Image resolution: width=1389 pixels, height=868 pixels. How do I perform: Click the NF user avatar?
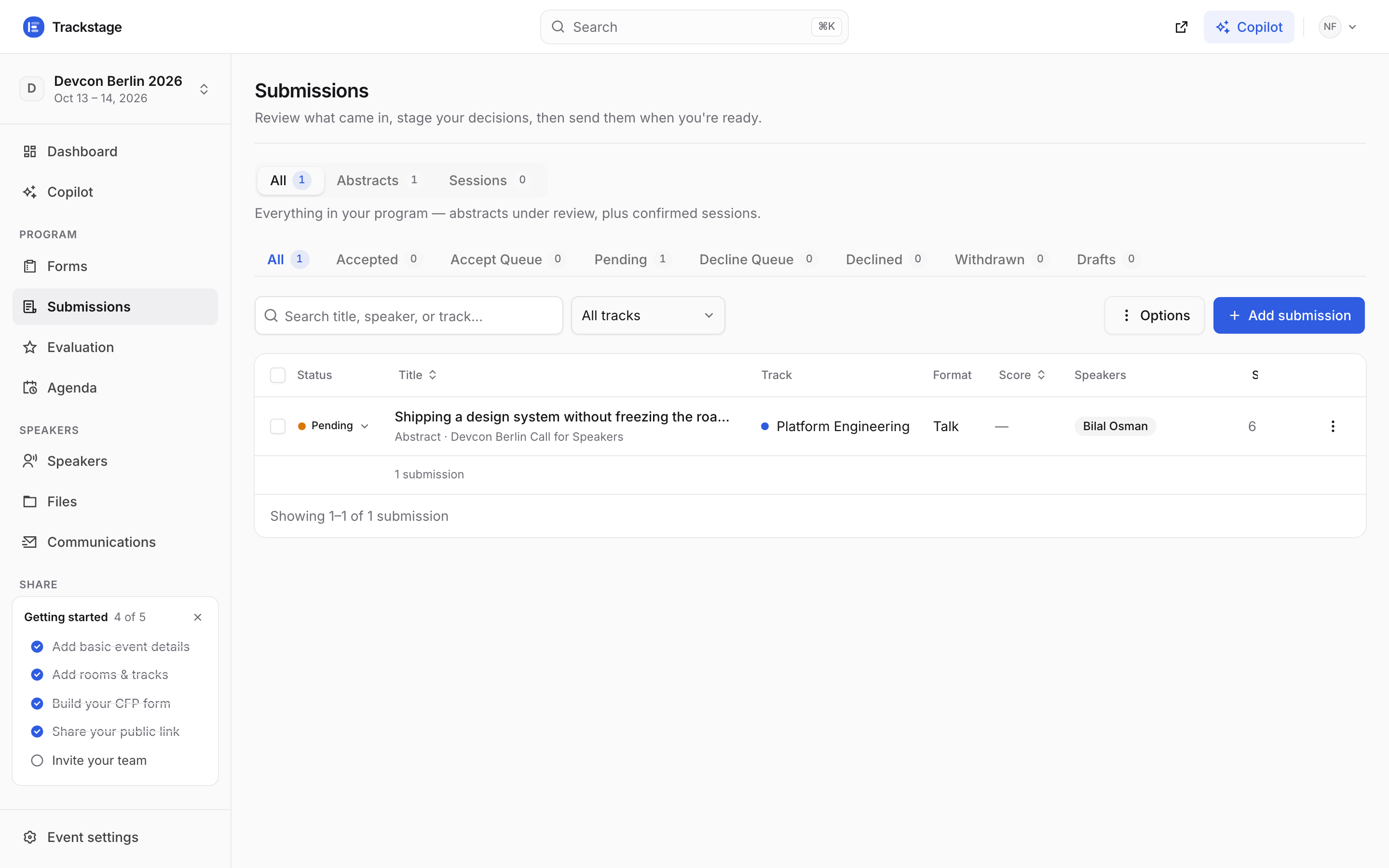point(1330,27)
